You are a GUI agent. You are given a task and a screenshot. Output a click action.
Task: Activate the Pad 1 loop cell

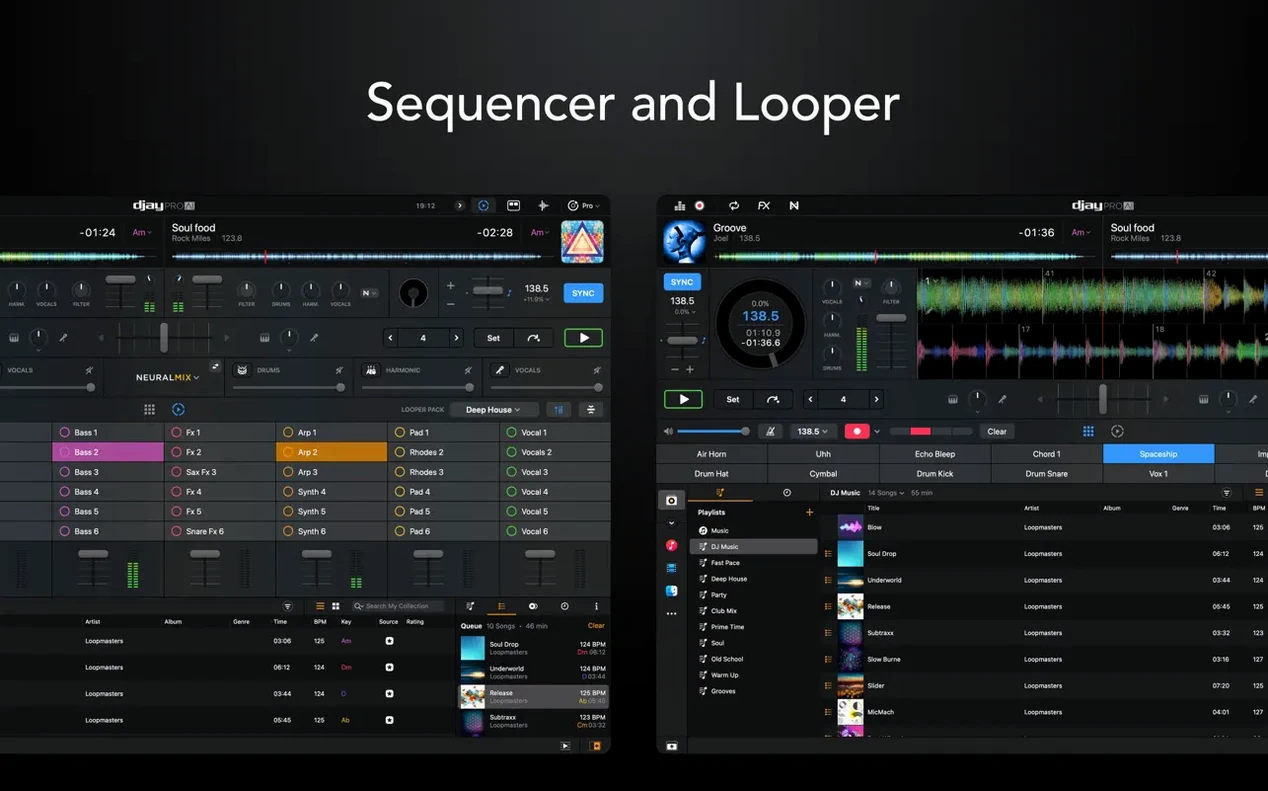coord(443,432)
